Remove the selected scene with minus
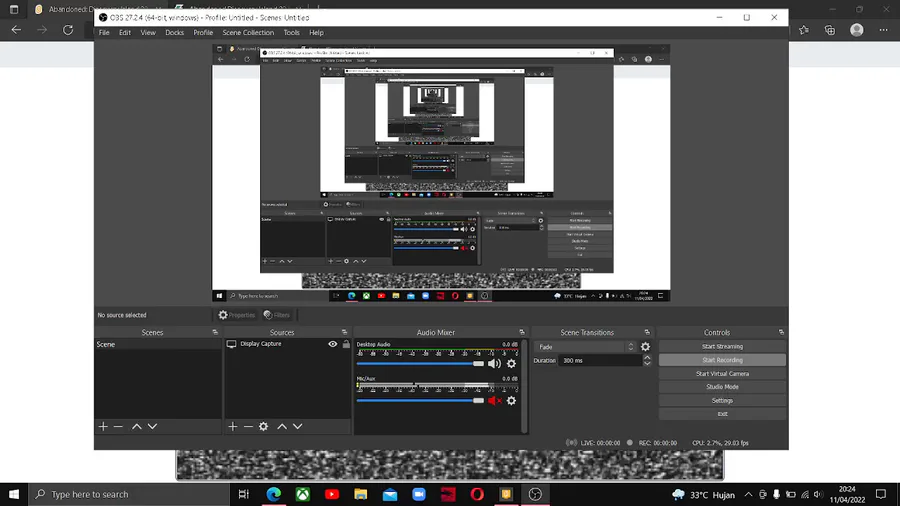The height and width of the screenshot is (506, 900). 118,426
